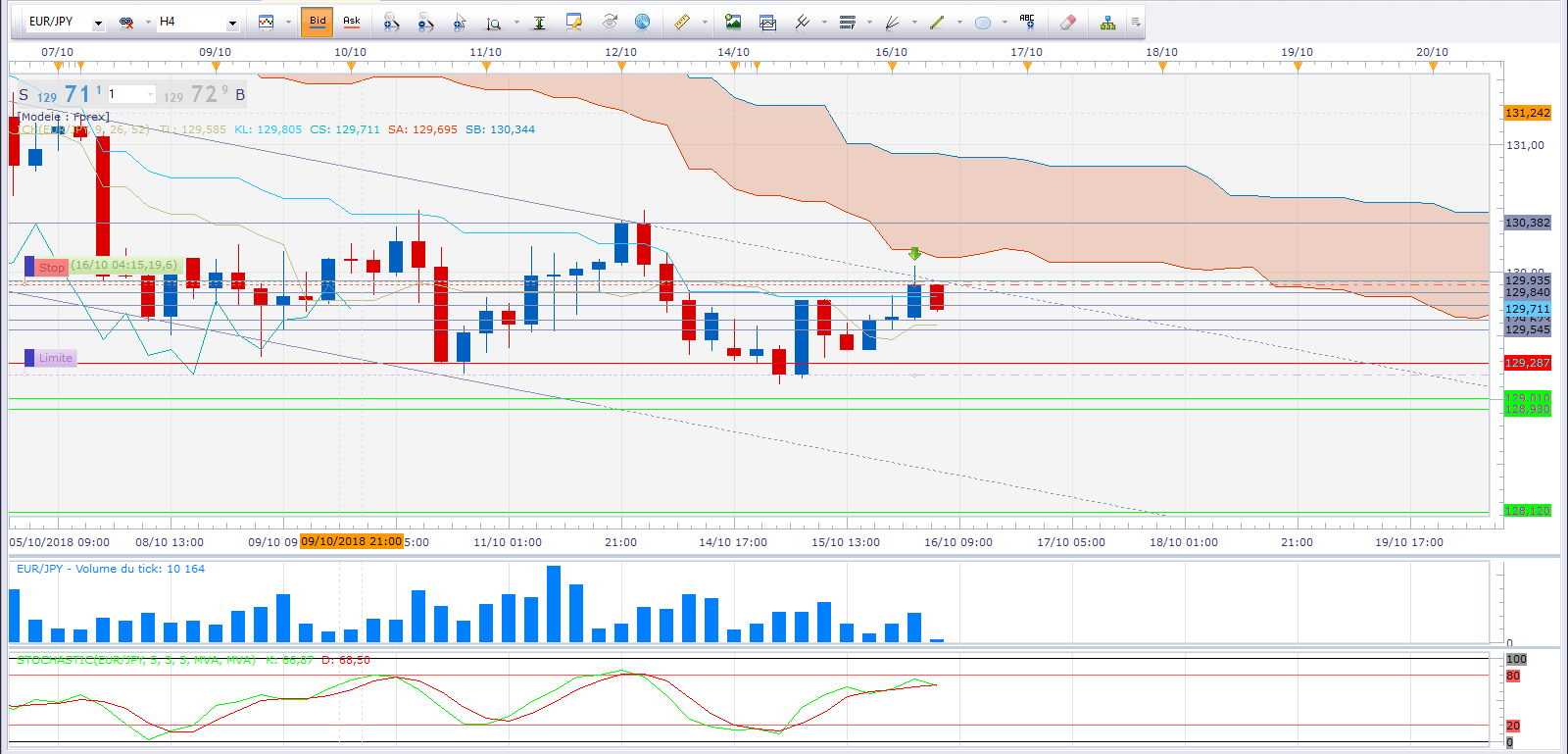Select the Stop order label
Viewport: 1568px width, 754px height.
tap(52, 268)
